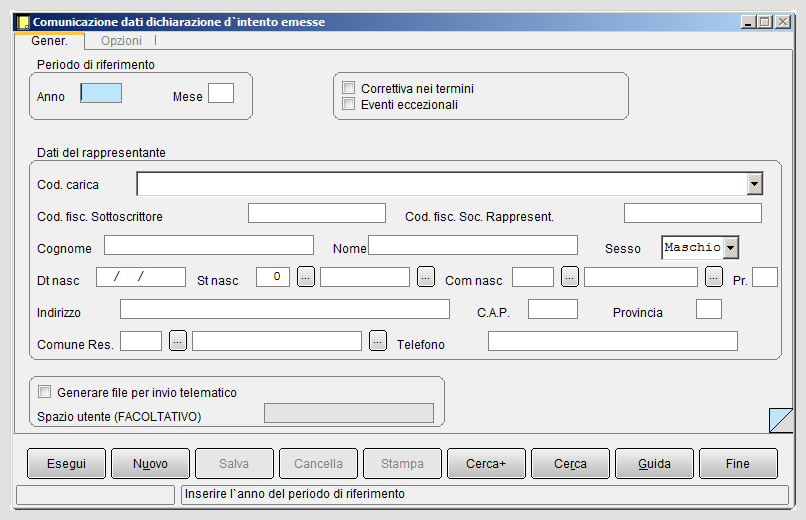The image size is (806, 520).
Task: Click the St nasc description field
Action: 365,277
